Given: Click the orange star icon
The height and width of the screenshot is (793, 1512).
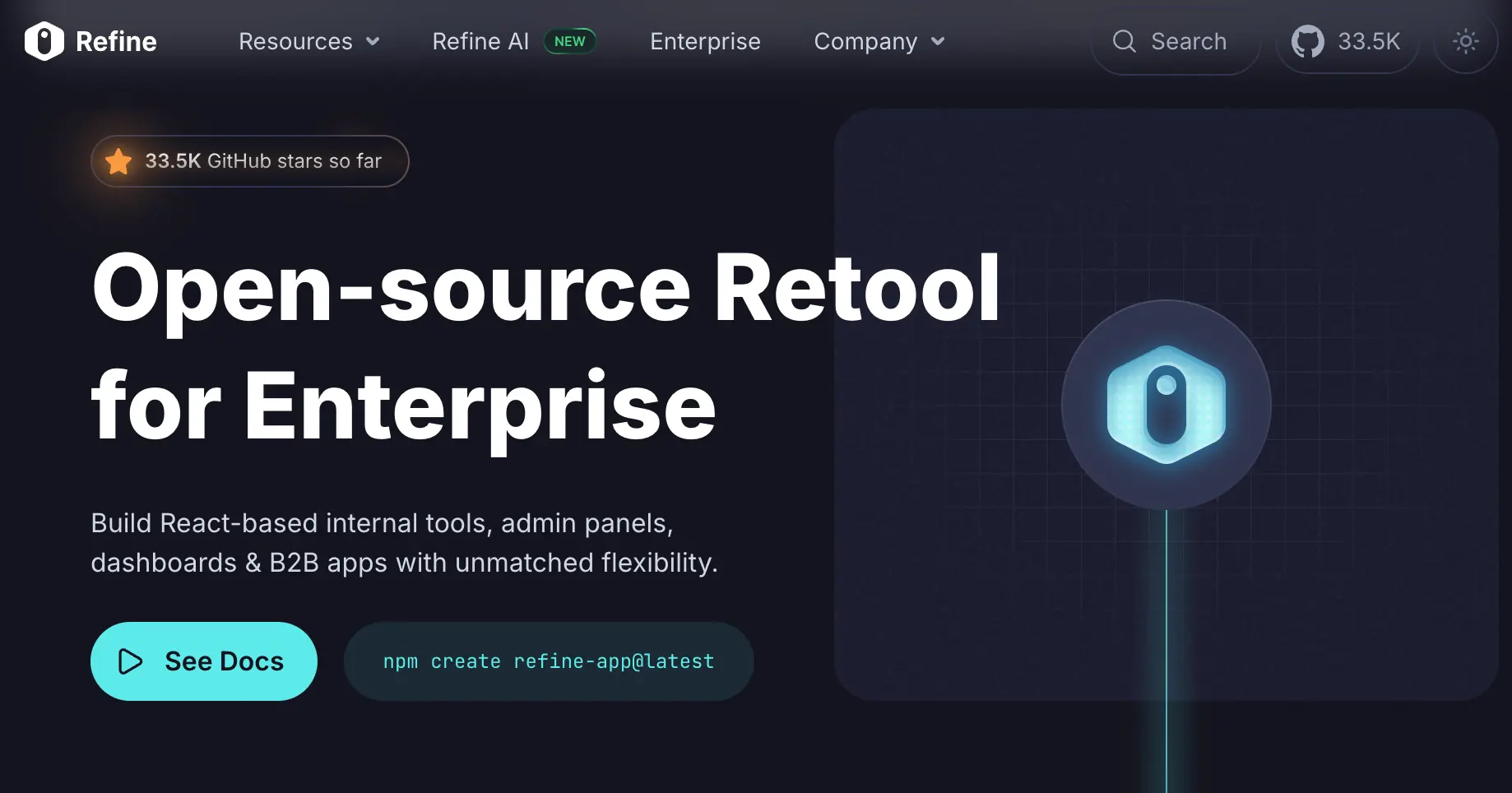Looking at the screenshot, I should coord(119,161).
